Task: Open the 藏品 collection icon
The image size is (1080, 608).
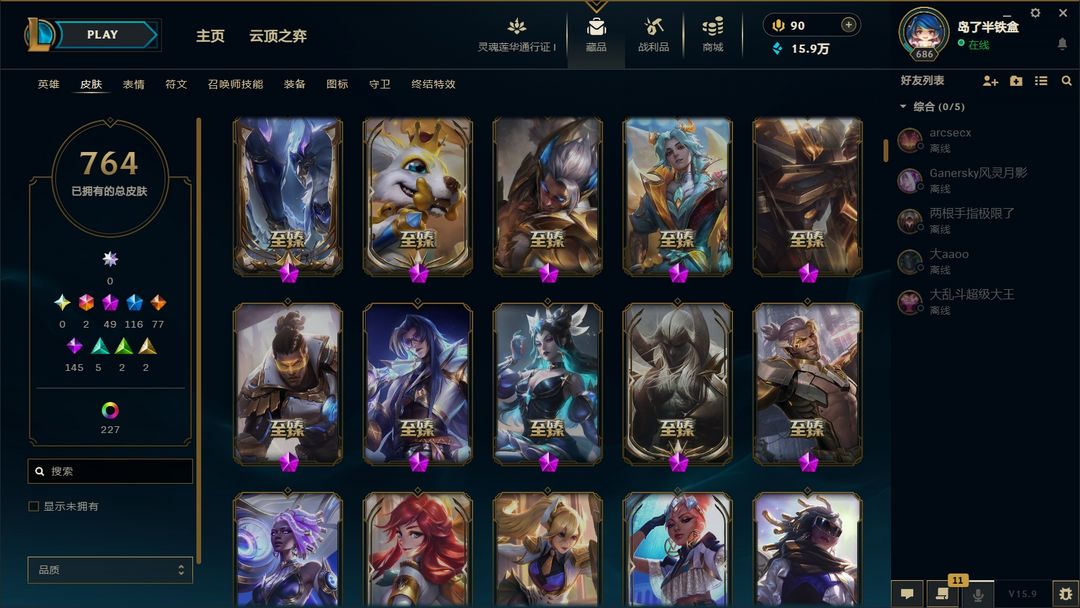Action: (x=596, y=34)
